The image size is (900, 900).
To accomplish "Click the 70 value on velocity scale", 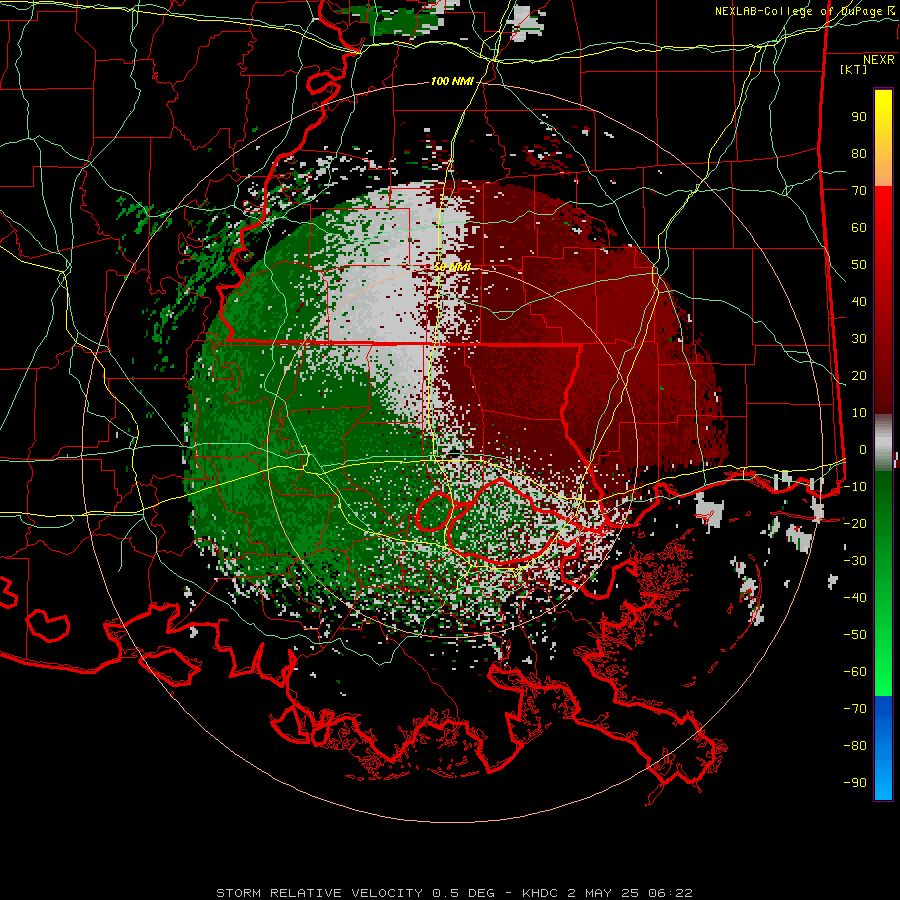I will coord(859,191).
